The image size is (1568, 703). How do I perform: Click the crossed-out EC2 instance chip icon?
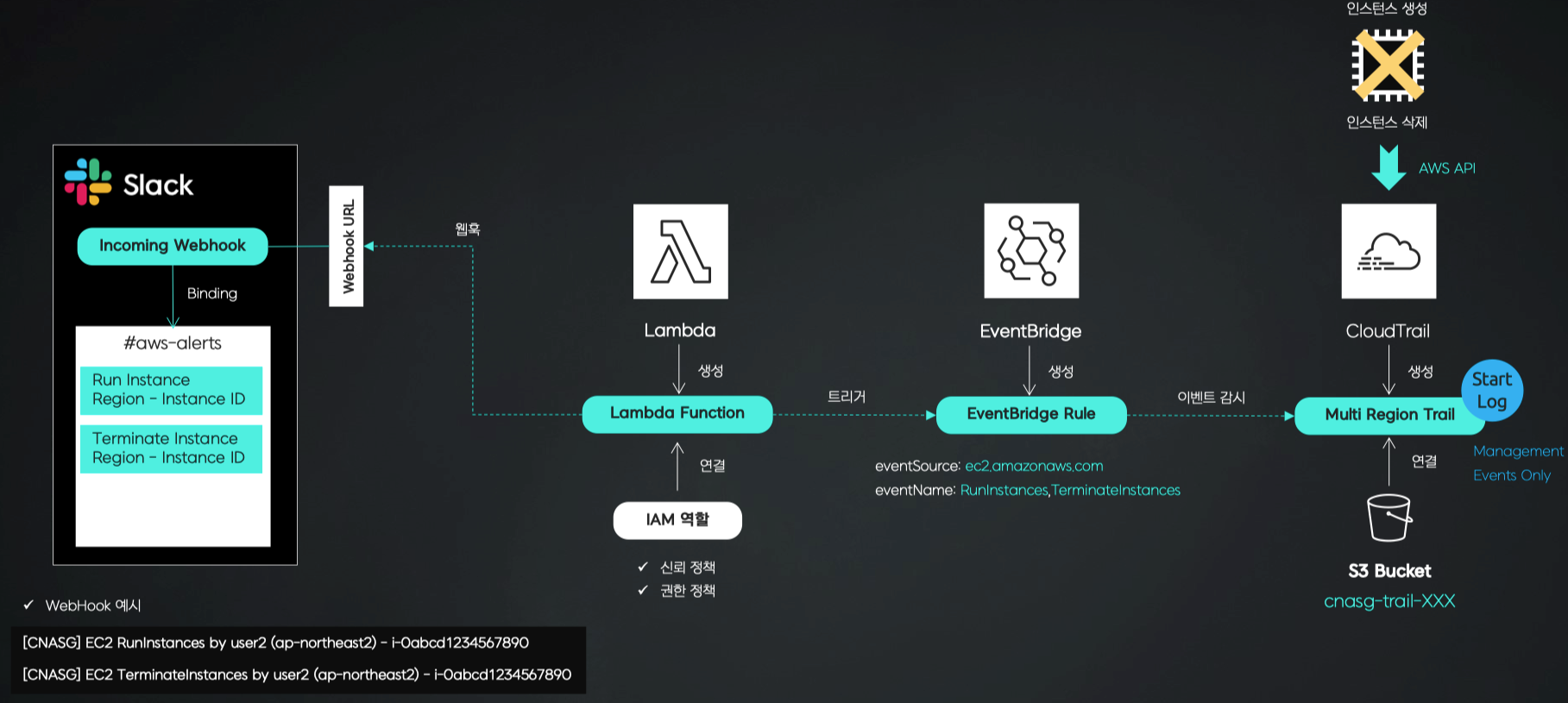[1388, 66]
